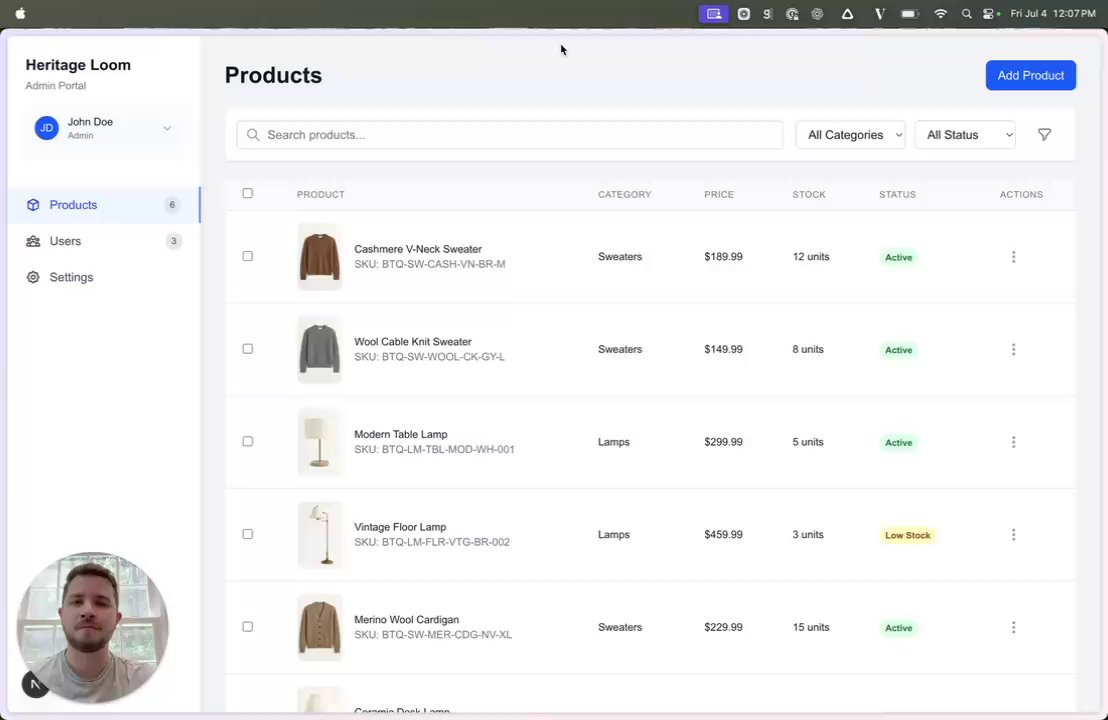Click the Add Product button

click(x=1030, y=76)
